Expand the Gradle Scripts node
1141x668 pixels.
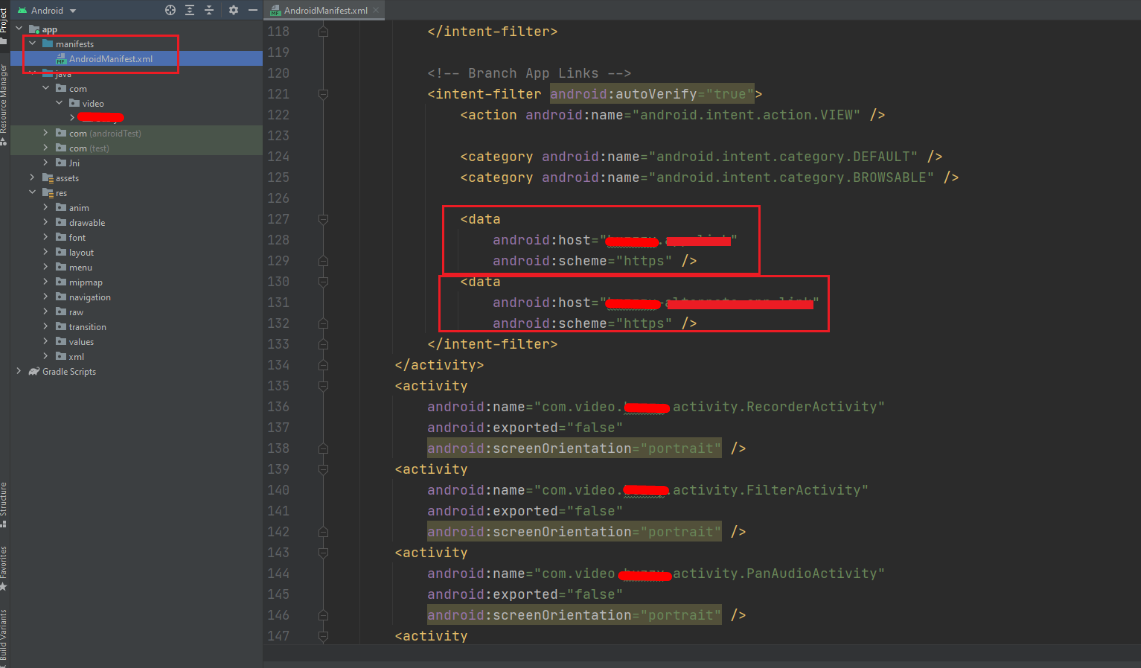pos(19,372)
